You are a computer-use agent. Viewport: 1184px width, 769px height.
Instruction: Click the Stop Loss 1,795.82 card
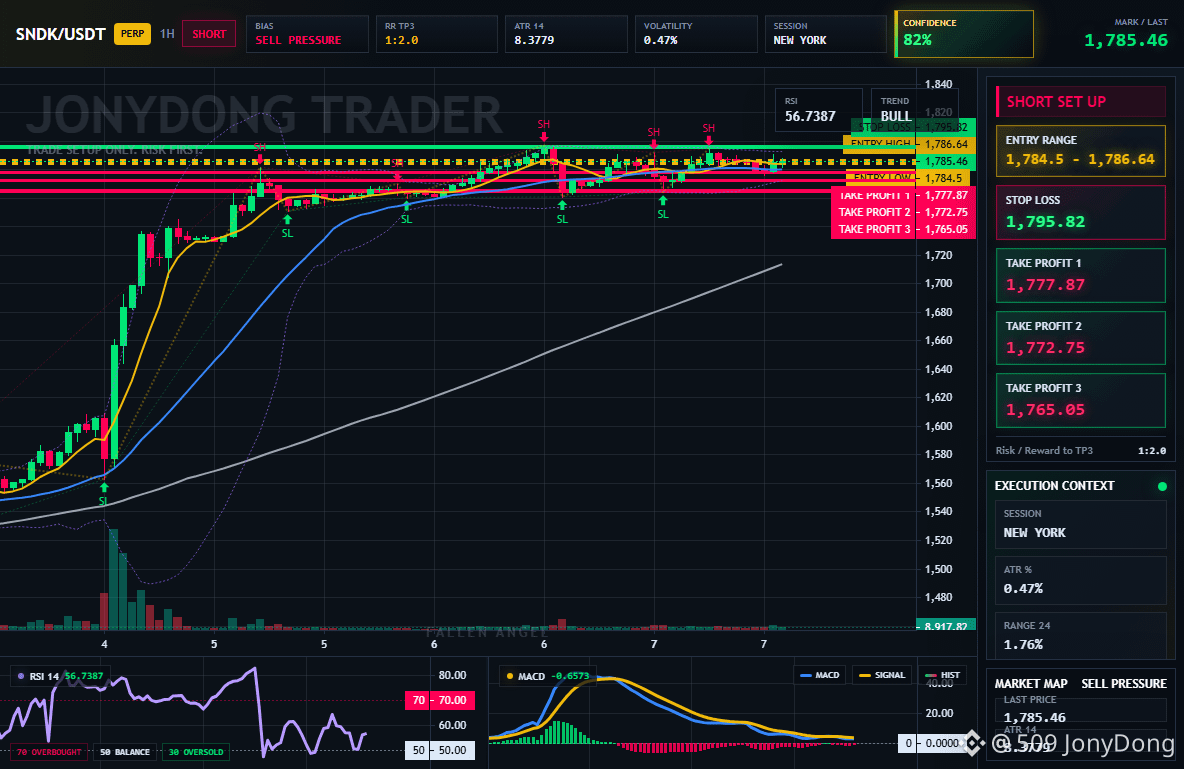tap(1081, 212)
